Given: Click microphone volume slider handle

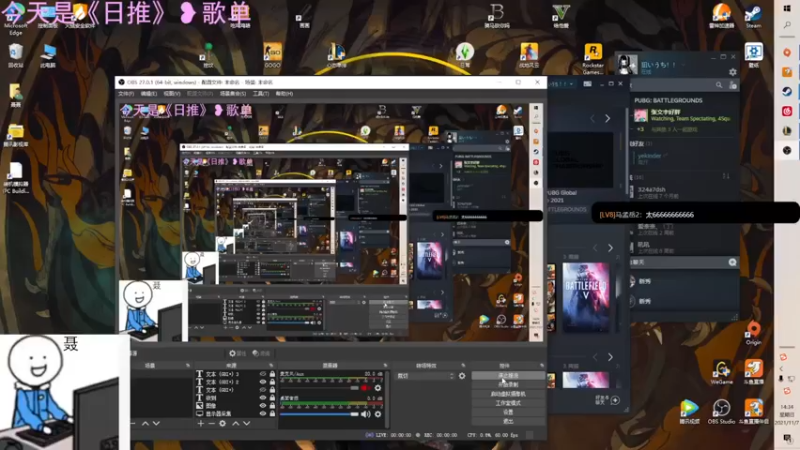Looking at the screenshot, I should 354,388.
